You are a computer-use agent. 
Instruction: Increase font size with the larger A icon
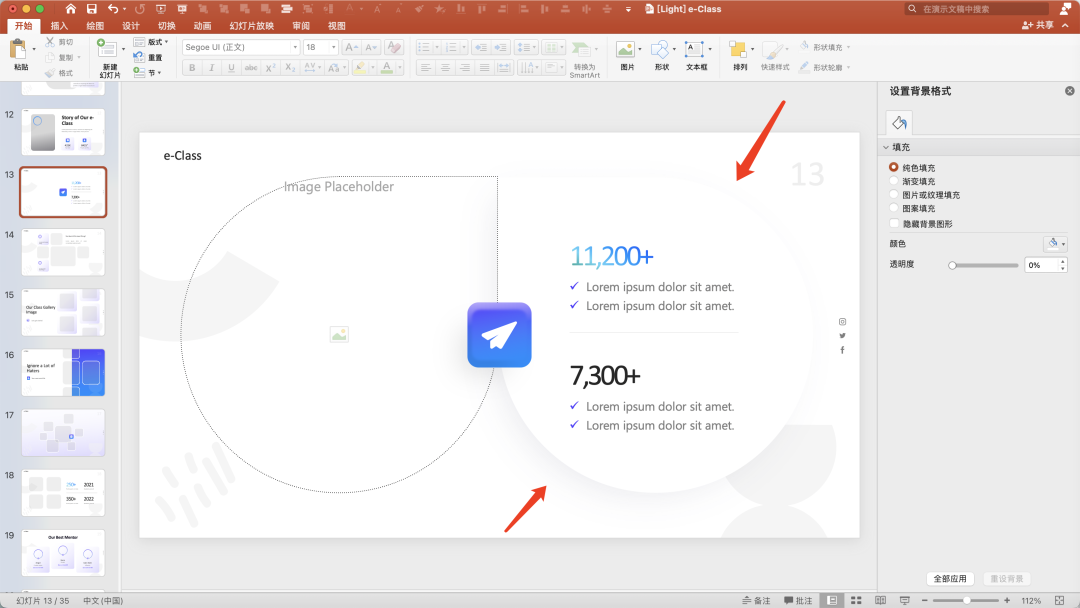[x=351, y=47]
